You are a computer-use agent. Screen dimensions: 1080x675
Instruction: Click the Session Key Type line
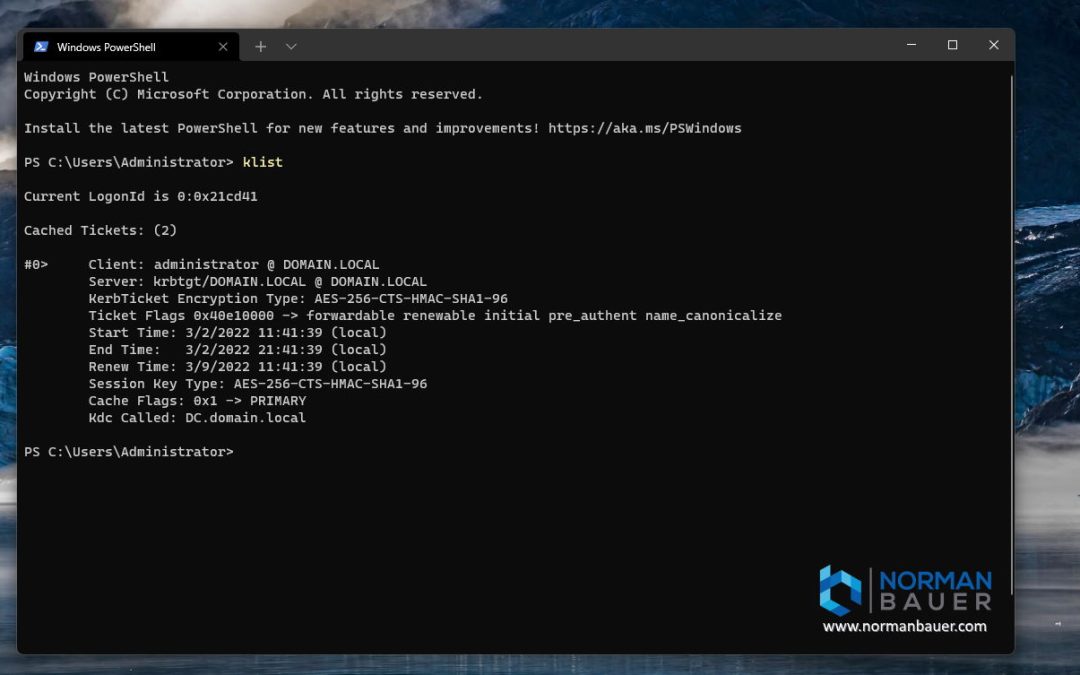click(258, 384)
